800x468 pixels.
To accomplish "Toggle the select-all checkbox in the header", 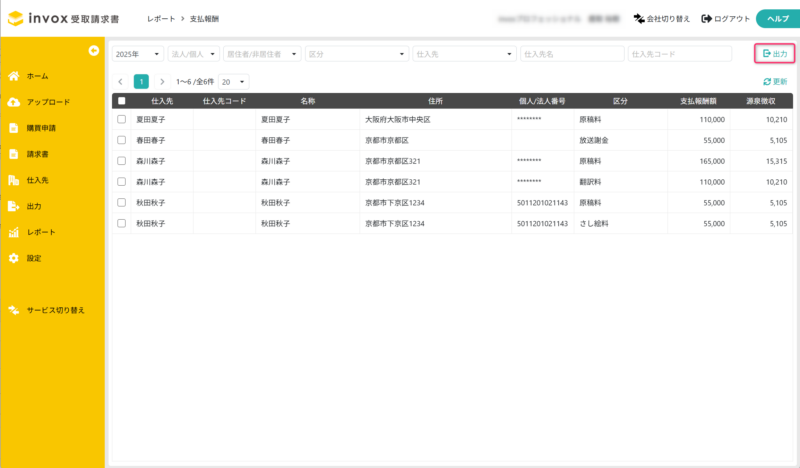I will [121, 101].
